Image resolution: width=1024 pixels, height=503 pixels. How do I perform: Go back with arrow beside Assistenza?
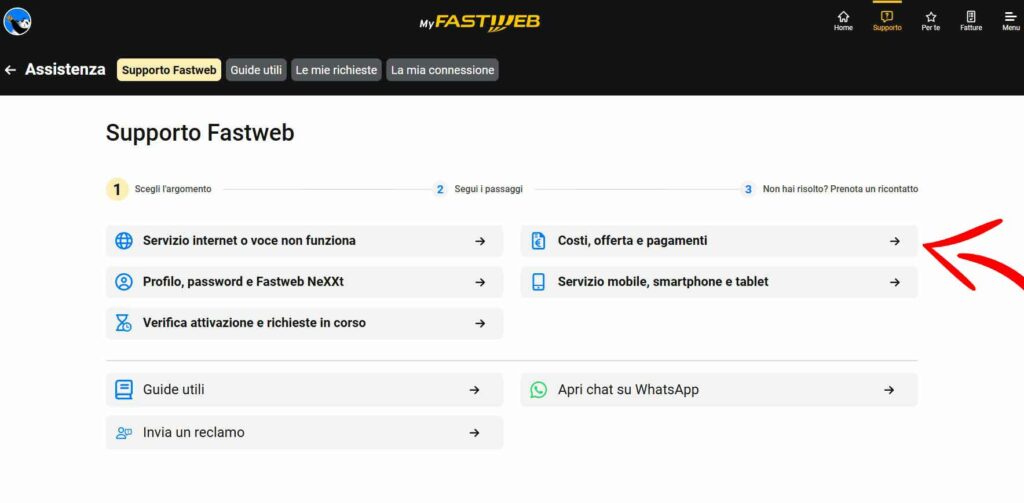click(10, 70)
